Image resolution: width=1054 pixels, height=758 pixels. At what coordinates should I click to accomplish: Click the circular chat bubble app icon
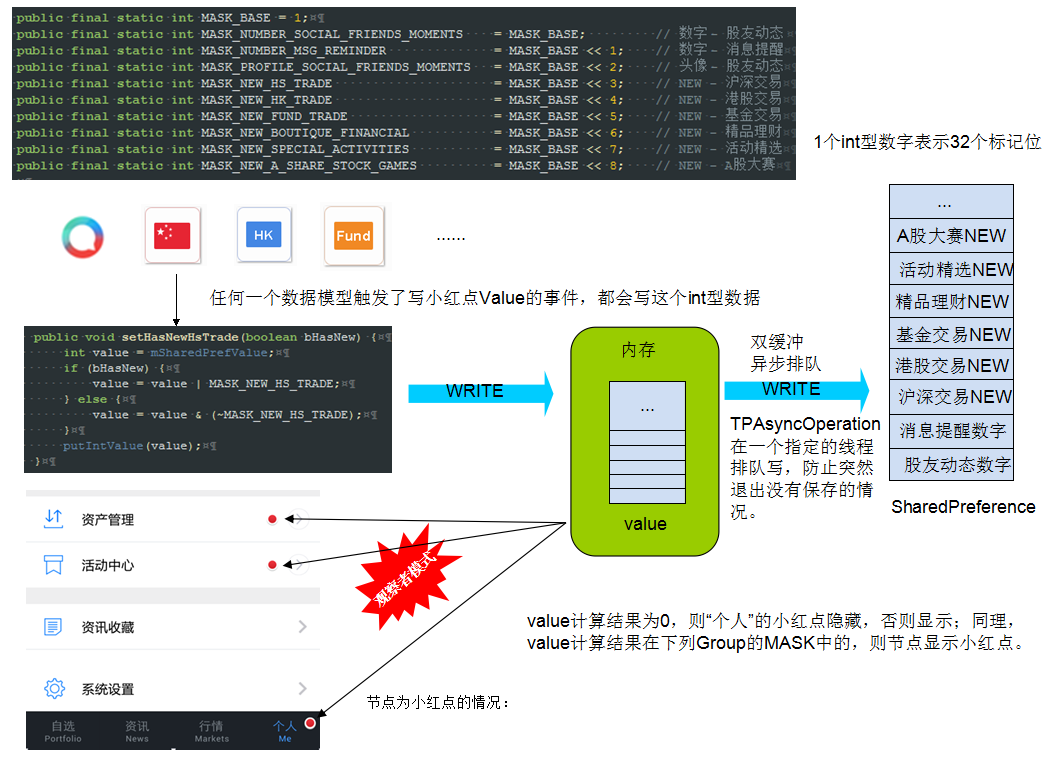pos(76,236)
